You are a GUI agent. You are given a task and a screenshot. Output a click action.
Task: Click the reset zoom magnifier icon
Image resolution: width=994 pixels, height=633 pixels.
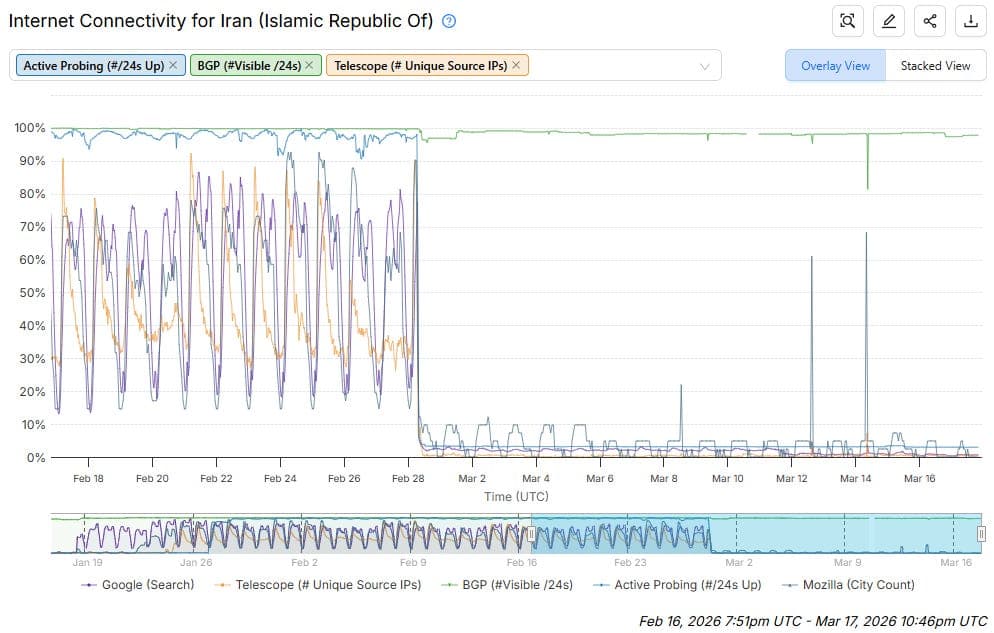(x=848, y=21)
